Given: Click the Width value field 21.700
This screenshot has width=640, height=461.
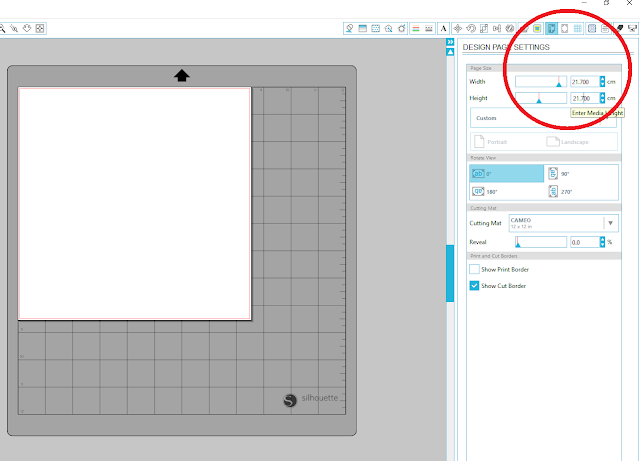Looking at the screenshot, I should point(584,82).
